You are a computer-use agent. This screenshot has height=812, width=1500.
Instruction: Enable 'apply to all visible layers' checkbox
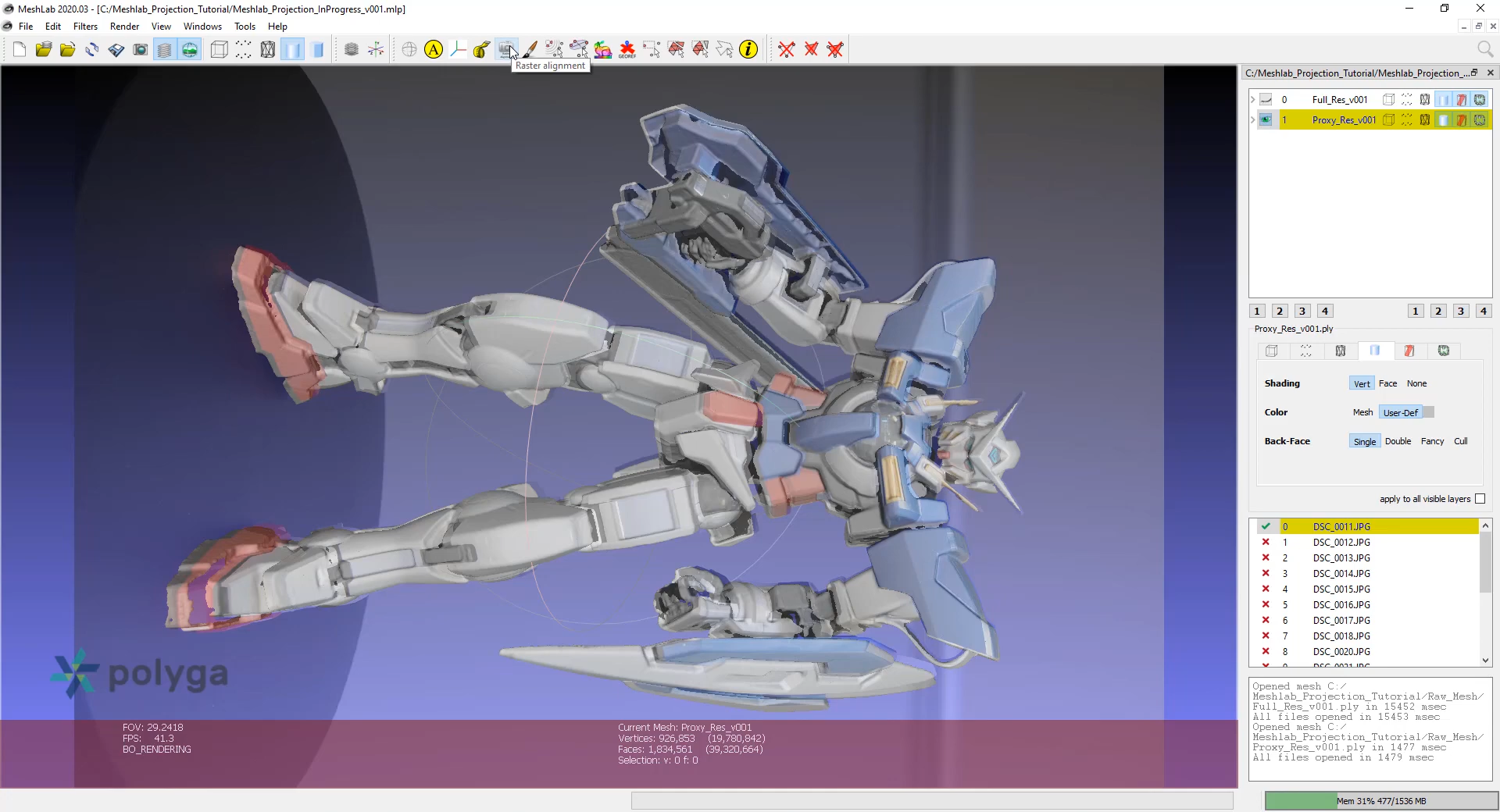coord(1480,500)
